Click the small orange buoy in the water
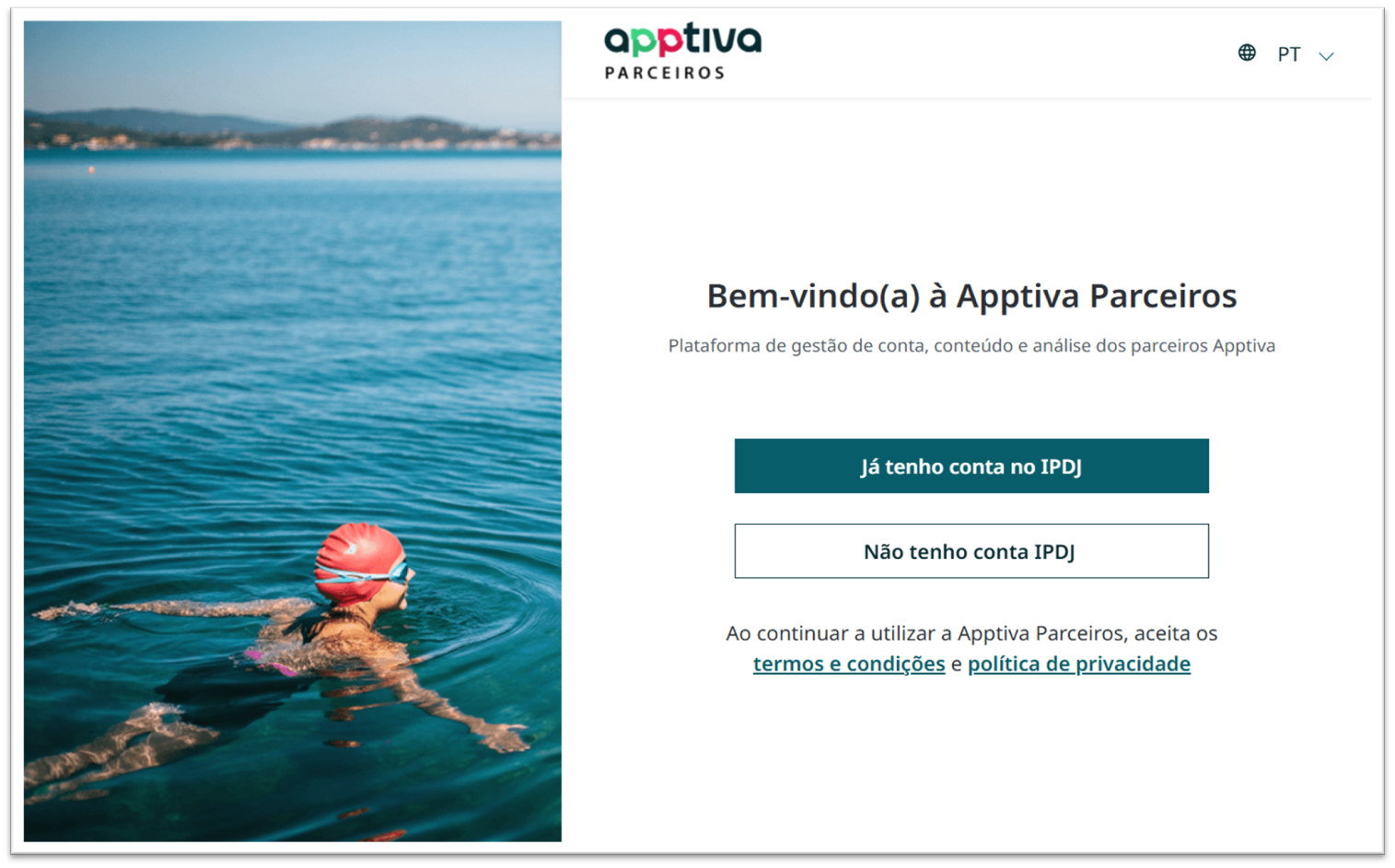This screenshot has width=1395, height=868. (x=91, y=169)
